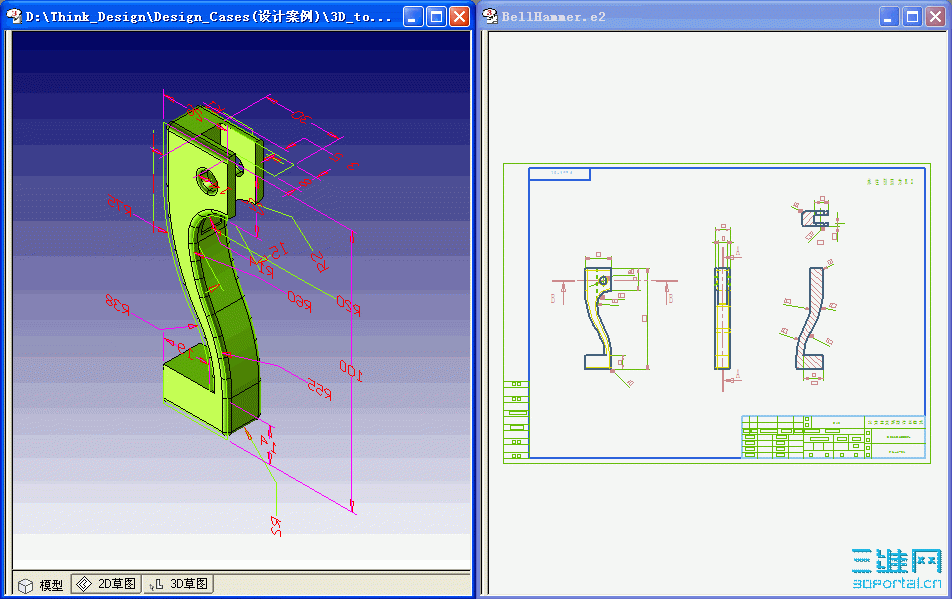Select the hatched section view in drawing
Screen dimensions: 952x599
pyautogui.click(x=811, y=319)
